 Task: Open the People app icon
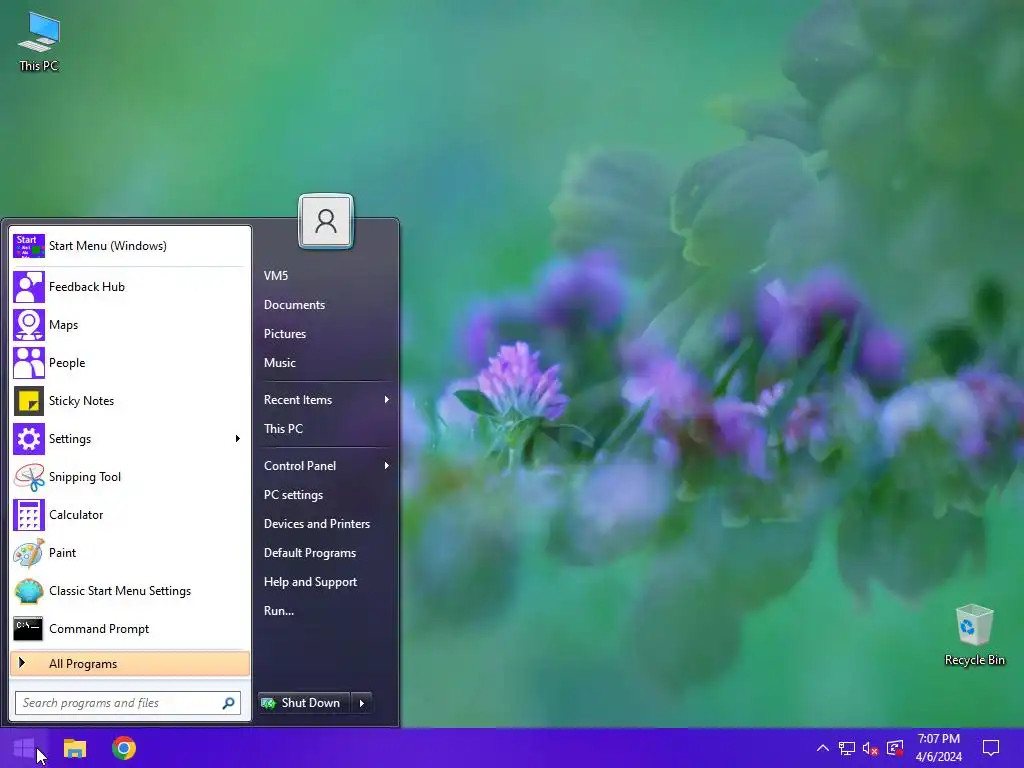(x=29, y=362)
